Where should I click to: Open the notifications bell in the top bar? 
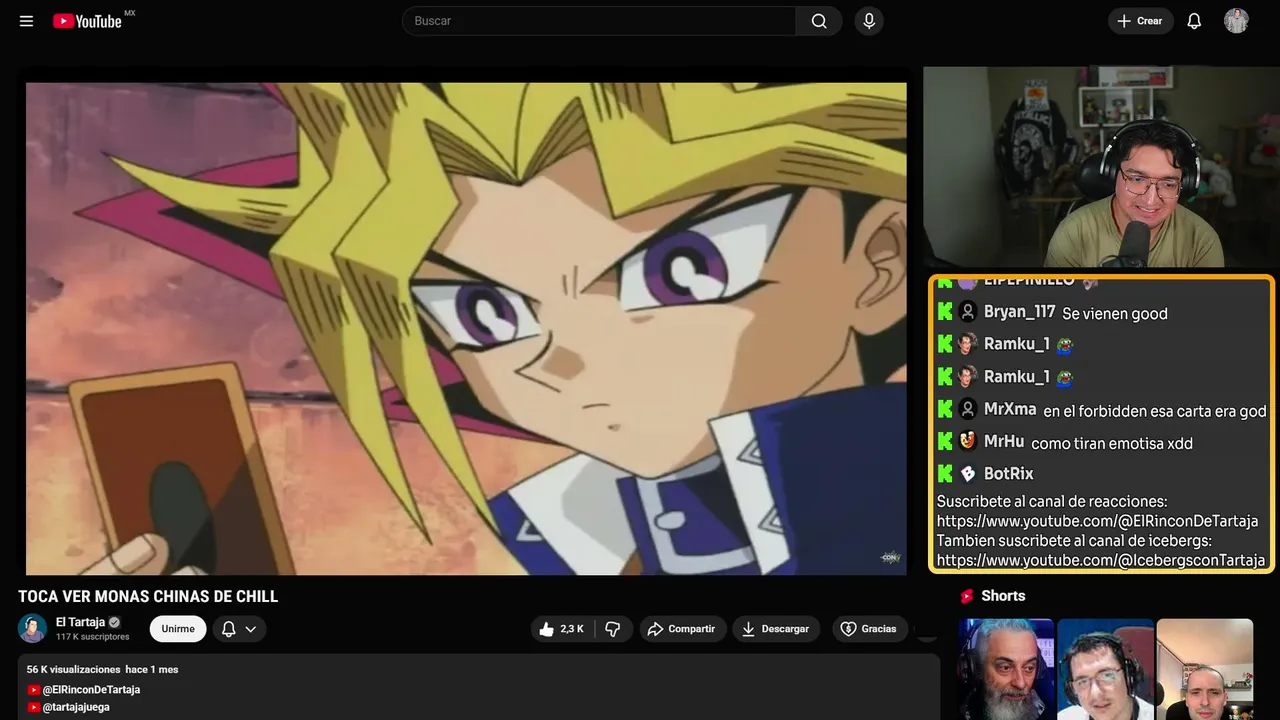click(x=1194, y=21)
